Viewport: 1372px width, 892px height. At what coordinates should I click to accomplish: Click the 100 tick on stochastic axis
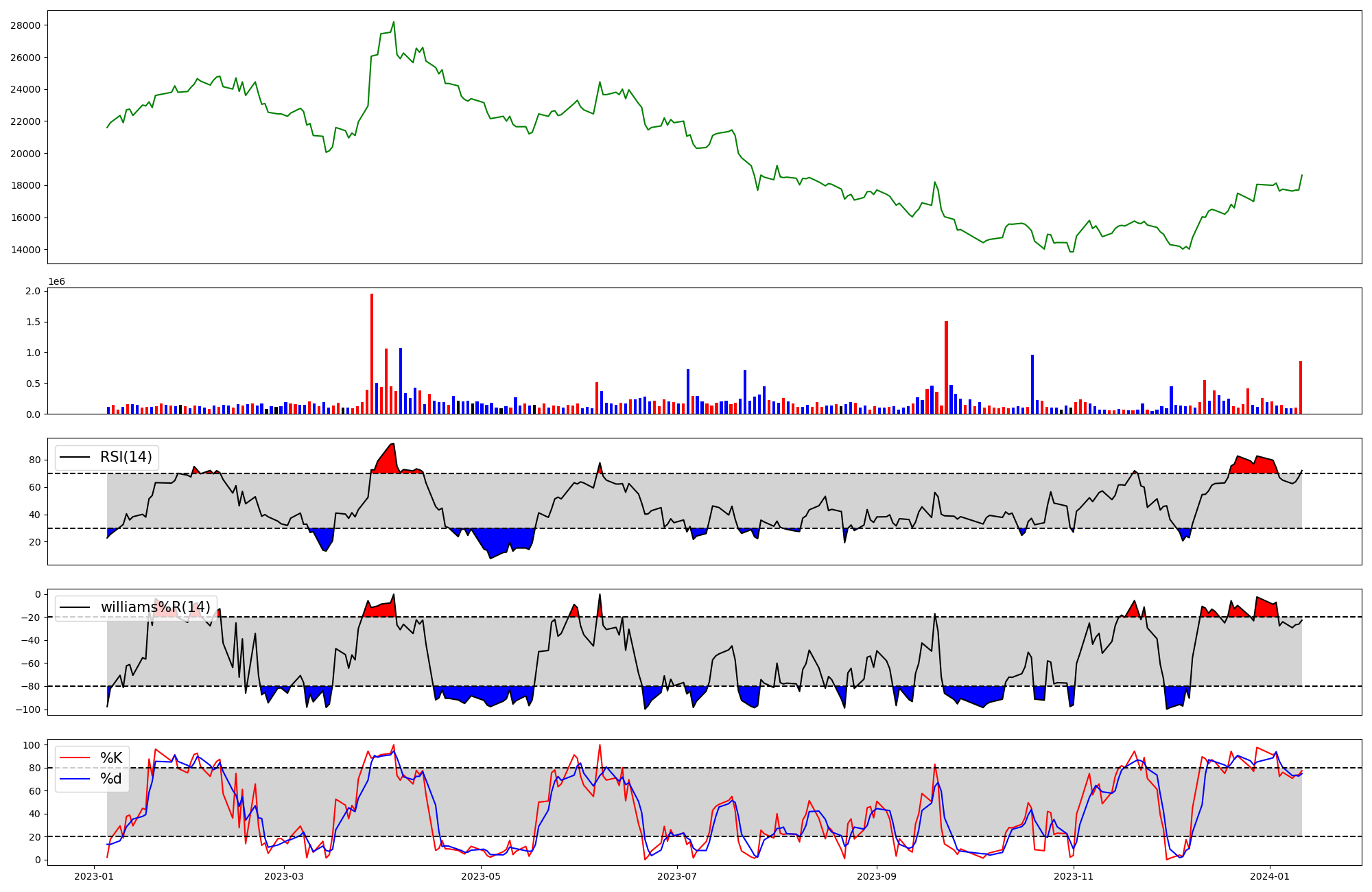pyautogui.click(x=32, y=745)
